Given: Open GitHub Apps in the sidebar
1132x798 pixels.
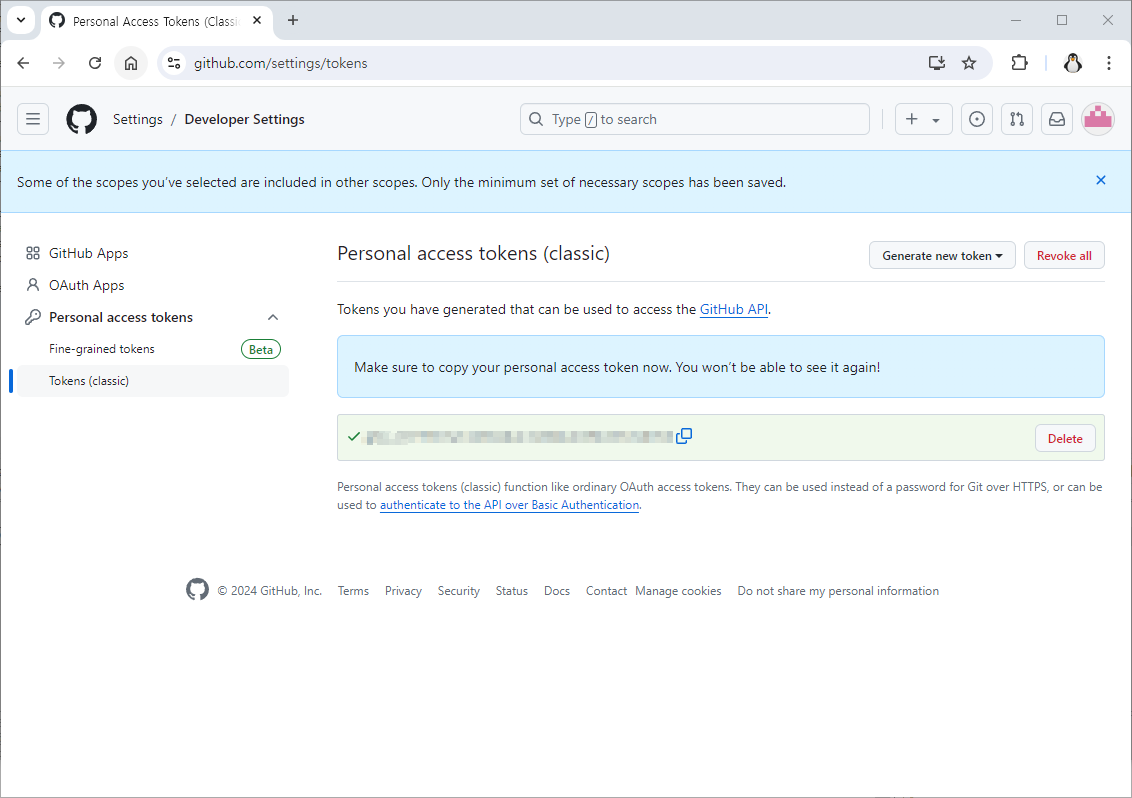Looking at the screenshot, I should click(88, 253).
